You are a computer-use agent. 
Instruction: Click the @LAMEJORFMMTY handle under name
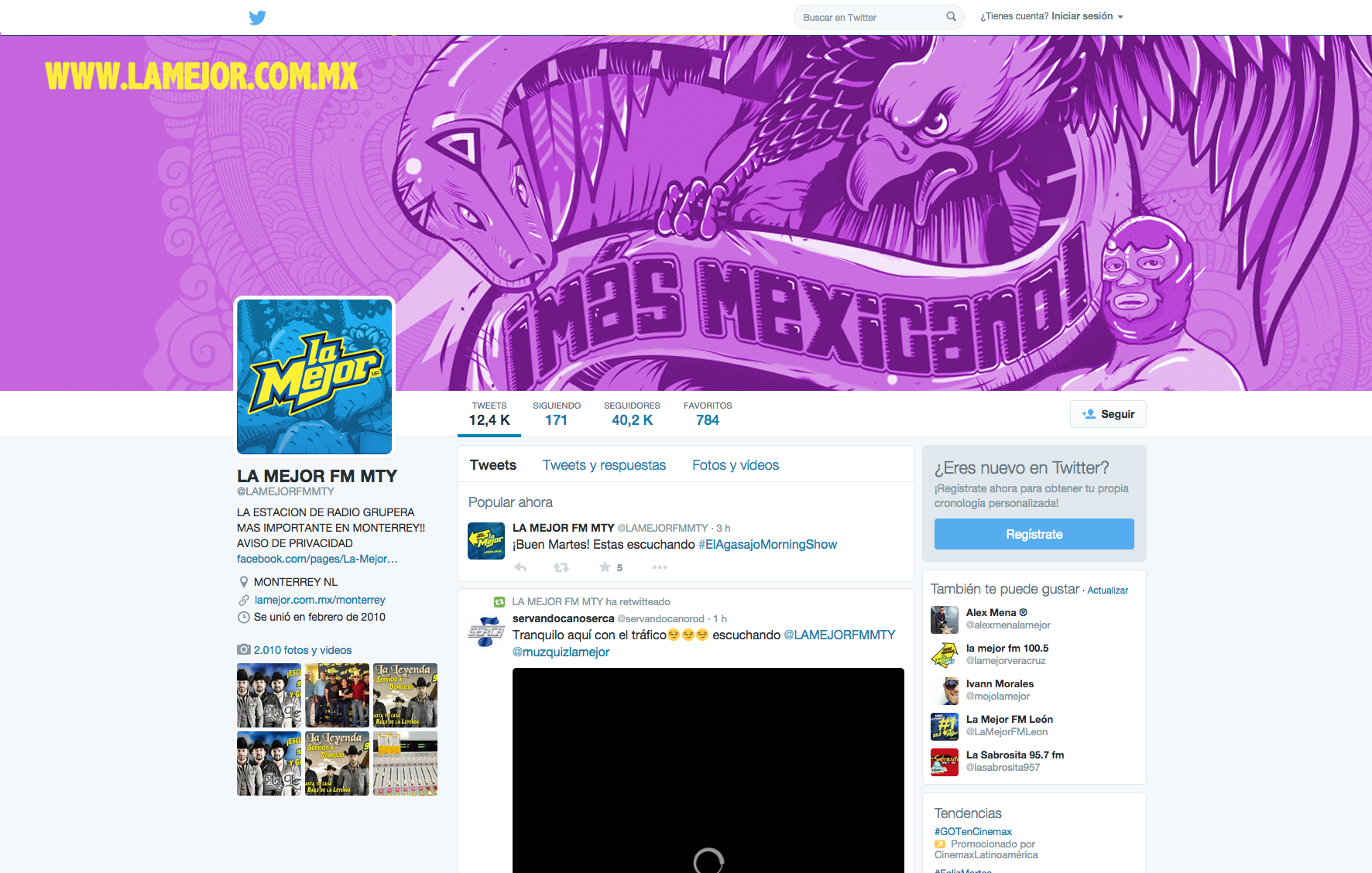pos(286,491)
